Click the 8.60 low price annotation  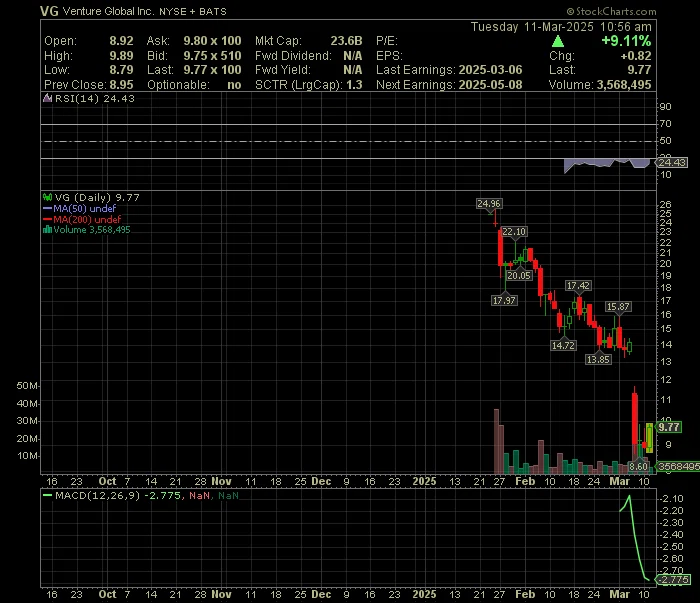tap(638, 466)
